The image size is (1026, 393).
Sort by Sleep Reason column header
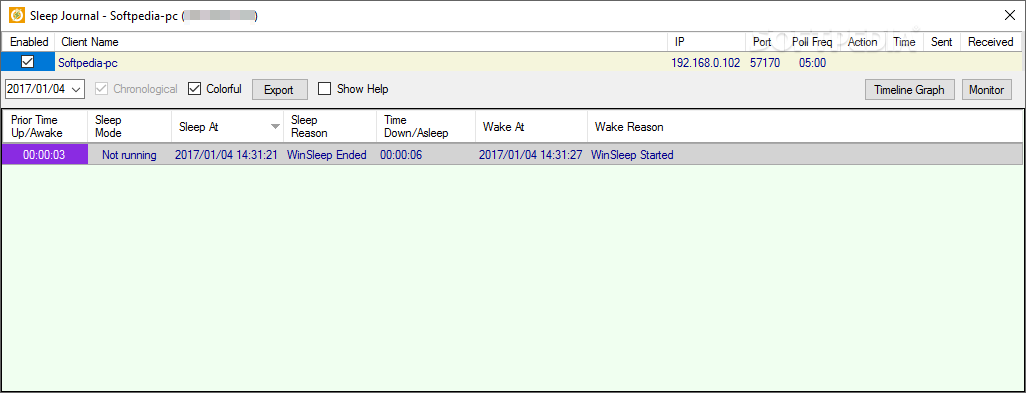(x=330, y=127)
